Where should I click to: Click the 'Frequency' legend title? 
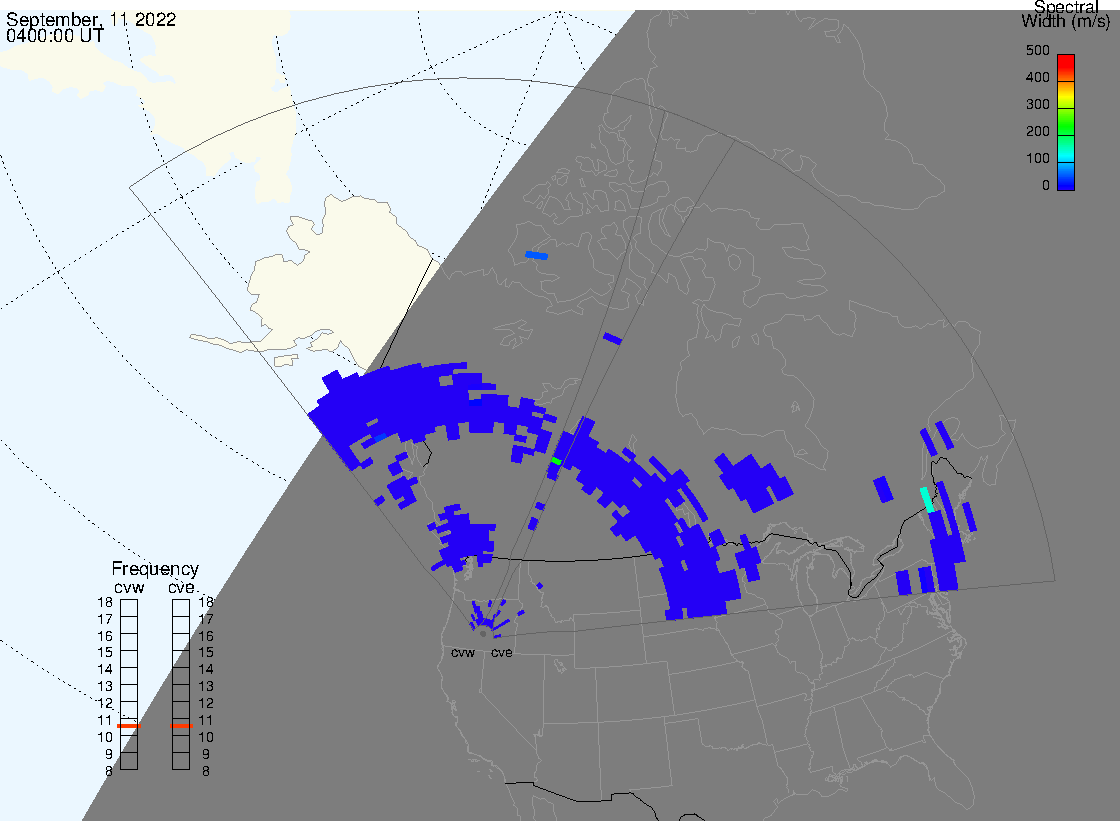155,569
